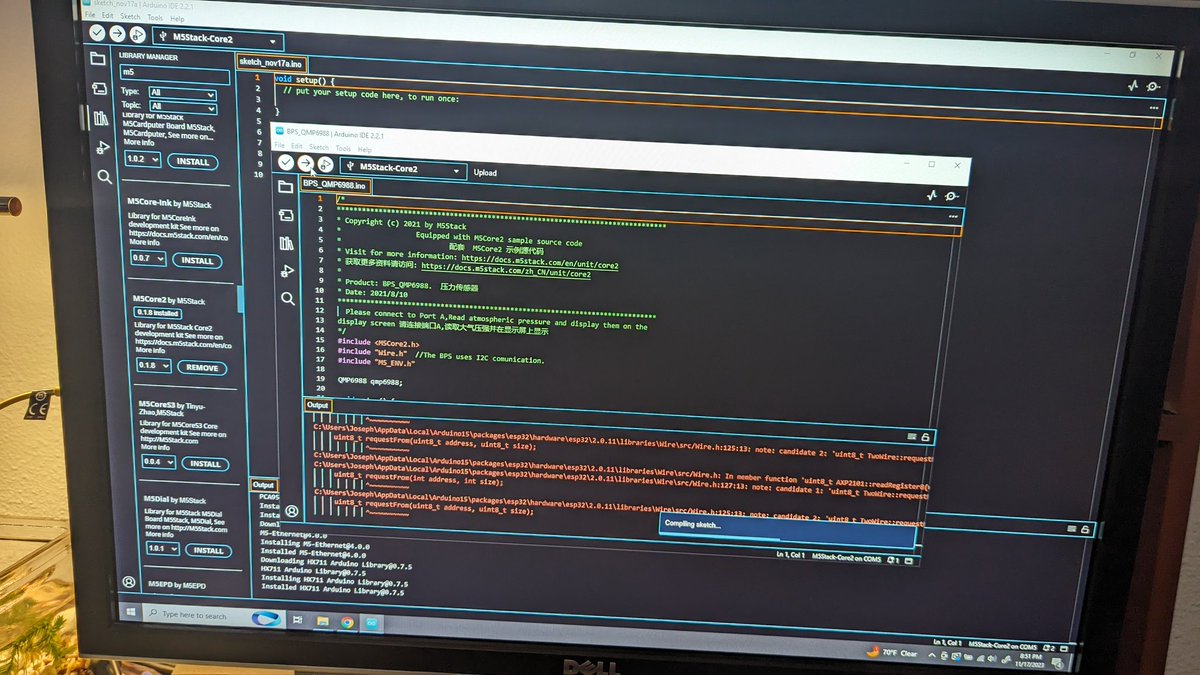Open Search magnifier in sketch_nov17a sidebar

104,177
